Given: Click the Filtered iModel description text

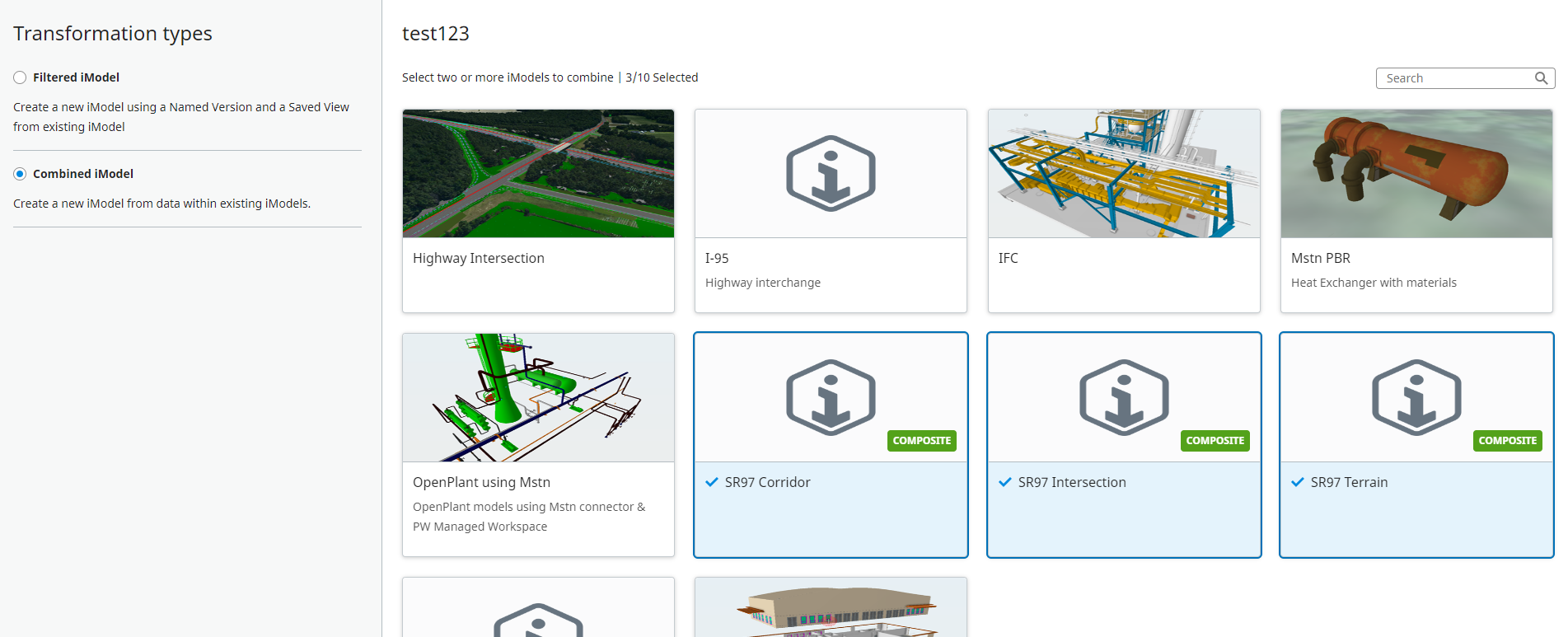Looking at the screenshot, I should (181, 117).
